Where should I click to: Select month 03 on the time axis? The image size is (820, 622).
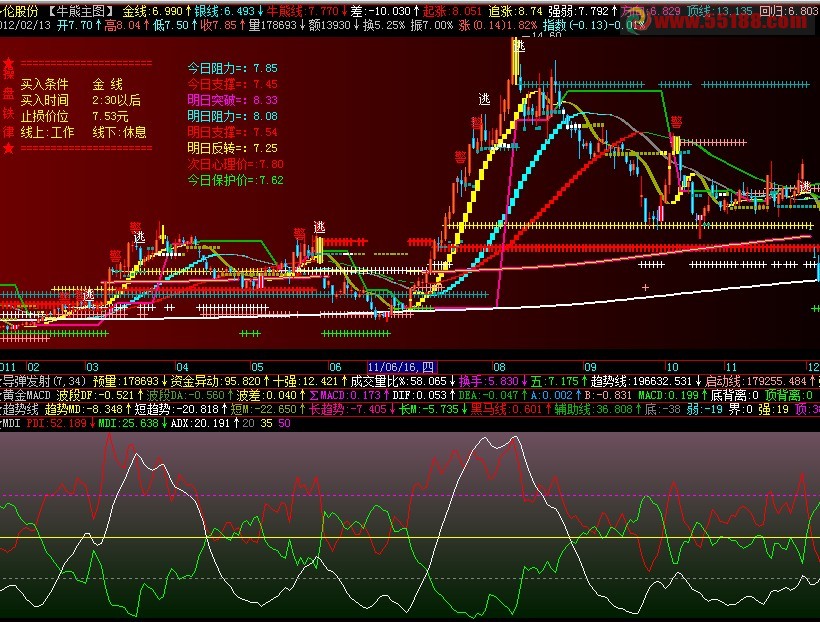point(93,367)
